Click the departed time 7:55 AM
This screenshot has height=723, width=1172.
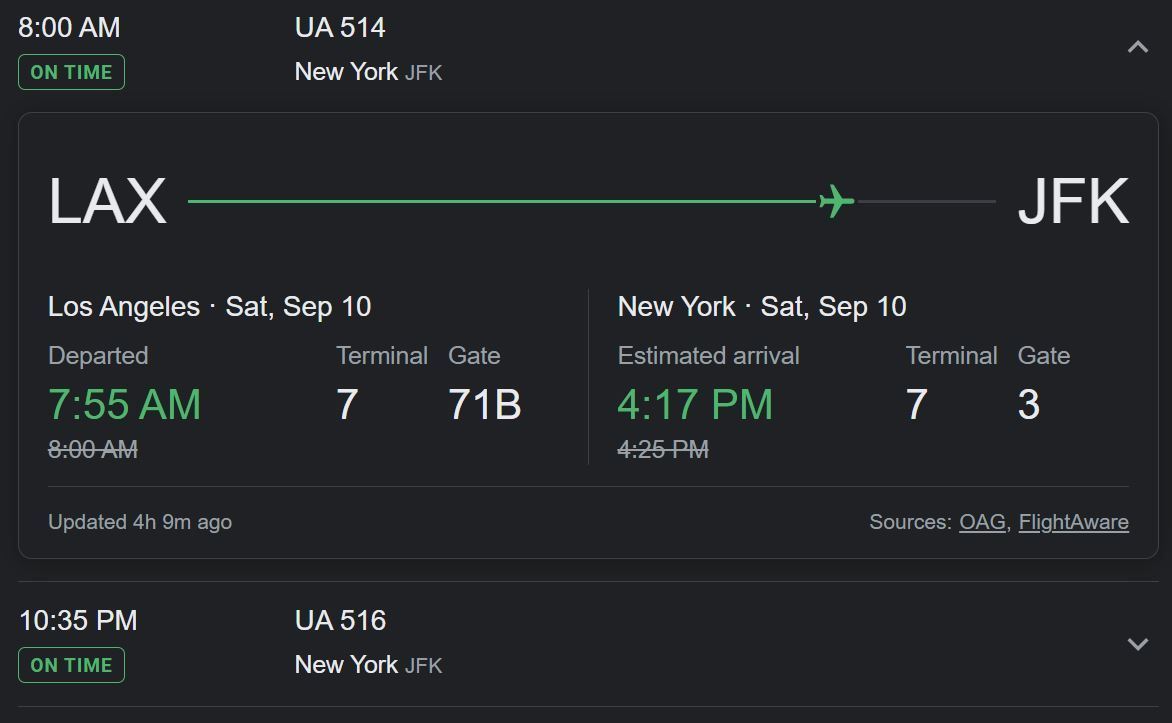coord(125,404)
